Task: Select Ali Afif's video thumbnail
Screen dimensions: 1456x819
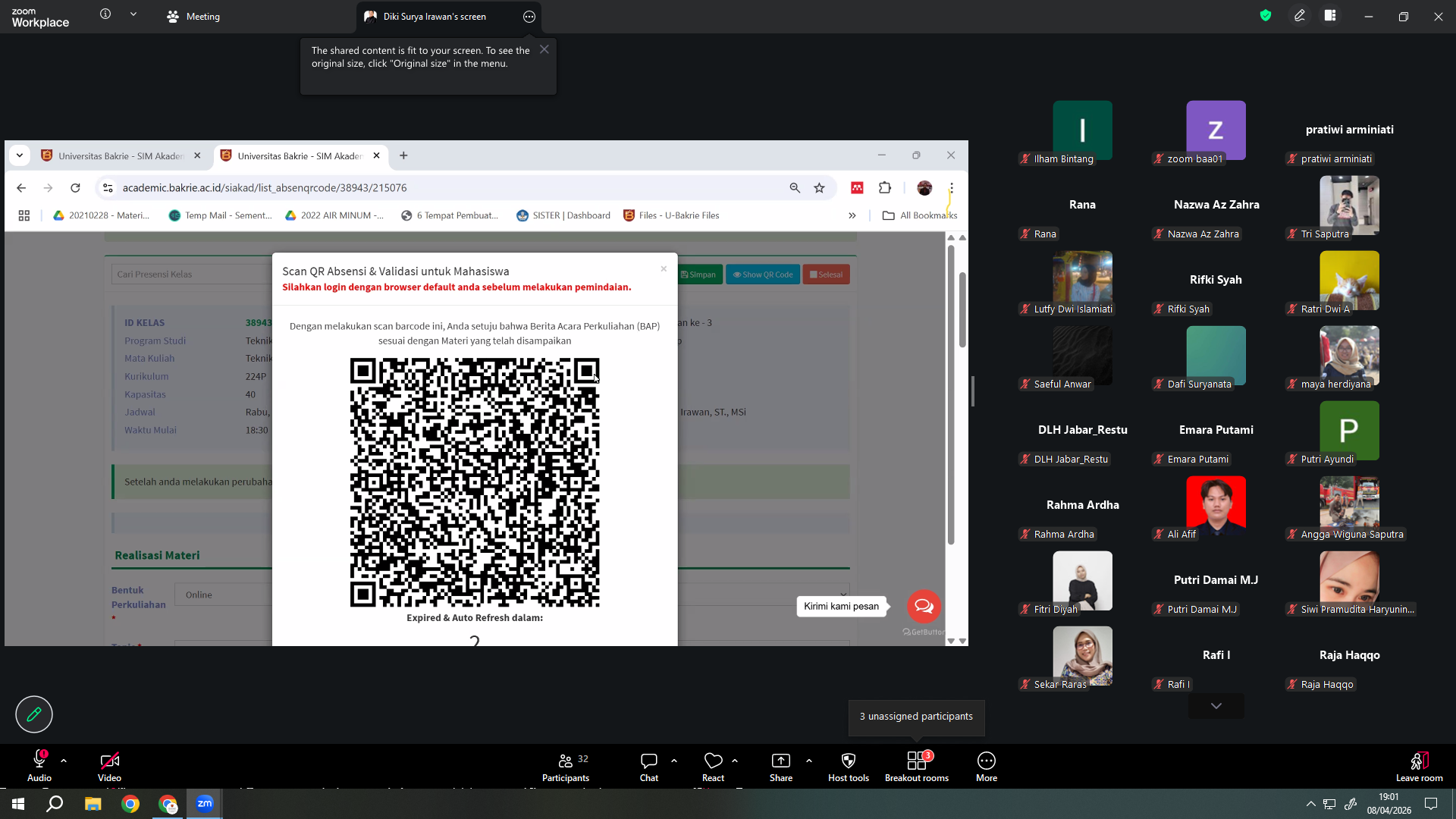Action: (1216, 506)
